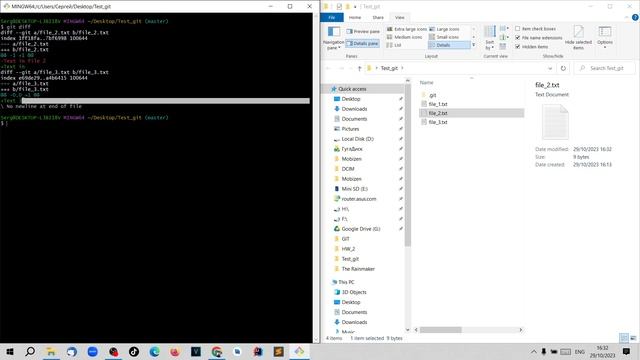The height and width of the screenshot is (360, 640).
Task: Click the navigation pane vertical scrollbar
Action: click(x=407, y=165)
